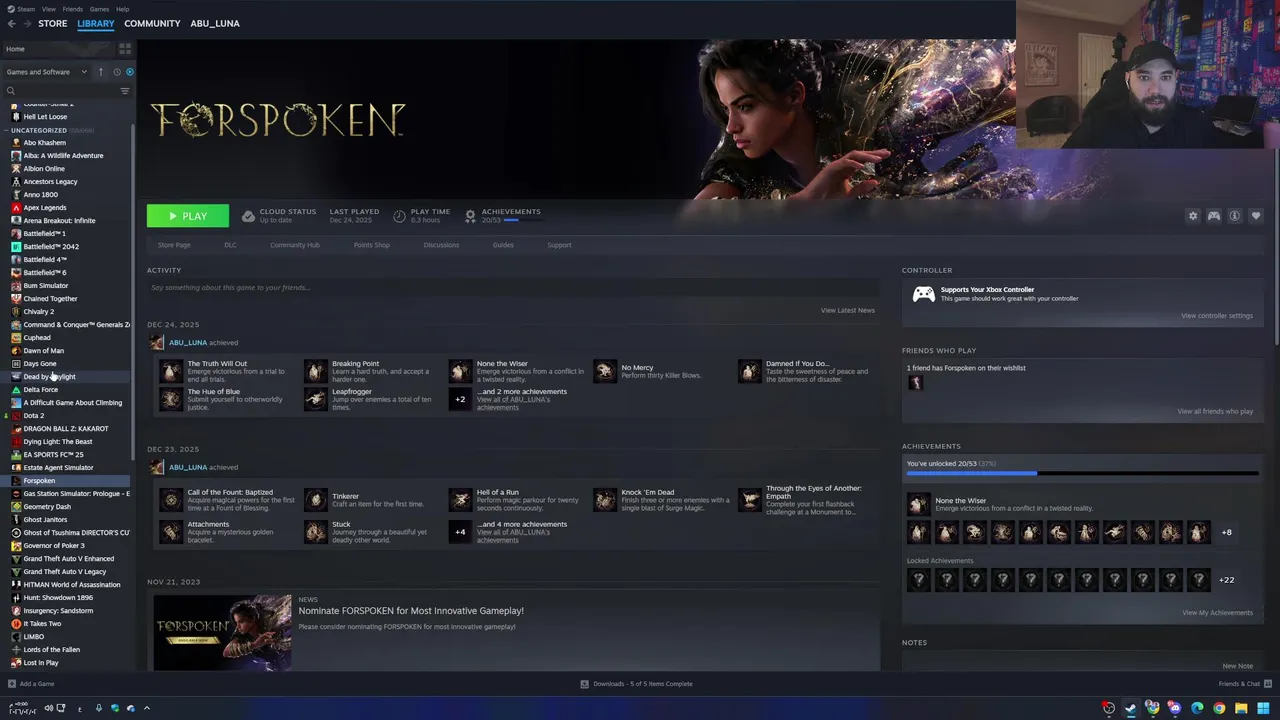Select Hell of a Run achievement icon
The image size is (1280, 720).
[460, 500]
